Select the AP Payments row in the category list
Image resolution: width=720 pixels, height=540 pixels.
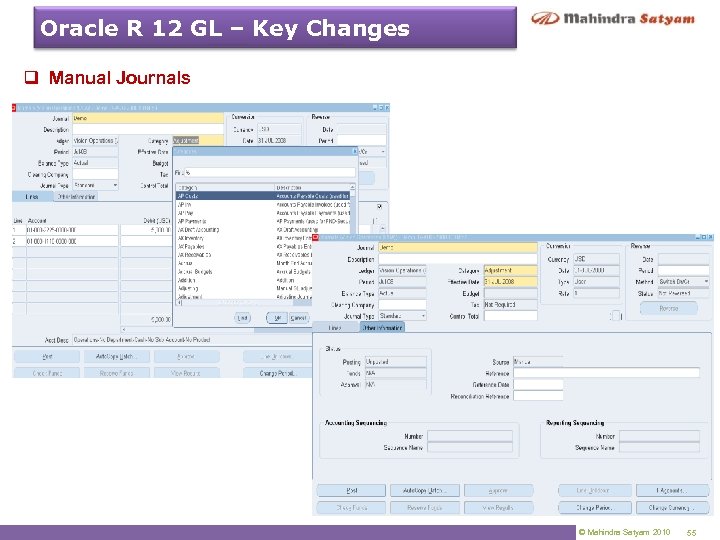[x=263, y=221]
